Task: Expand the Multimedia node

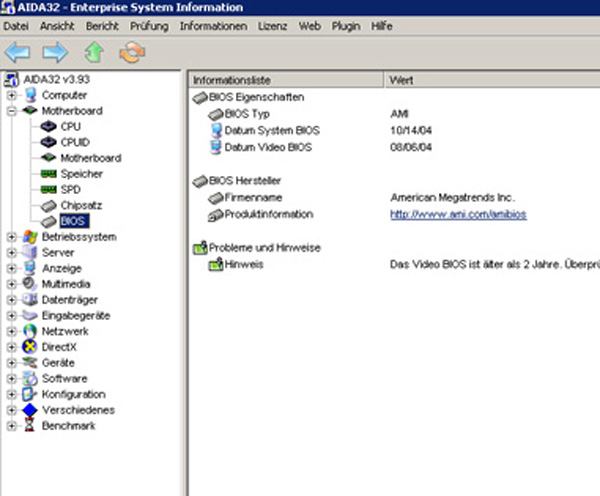Action: coord(12,284)
